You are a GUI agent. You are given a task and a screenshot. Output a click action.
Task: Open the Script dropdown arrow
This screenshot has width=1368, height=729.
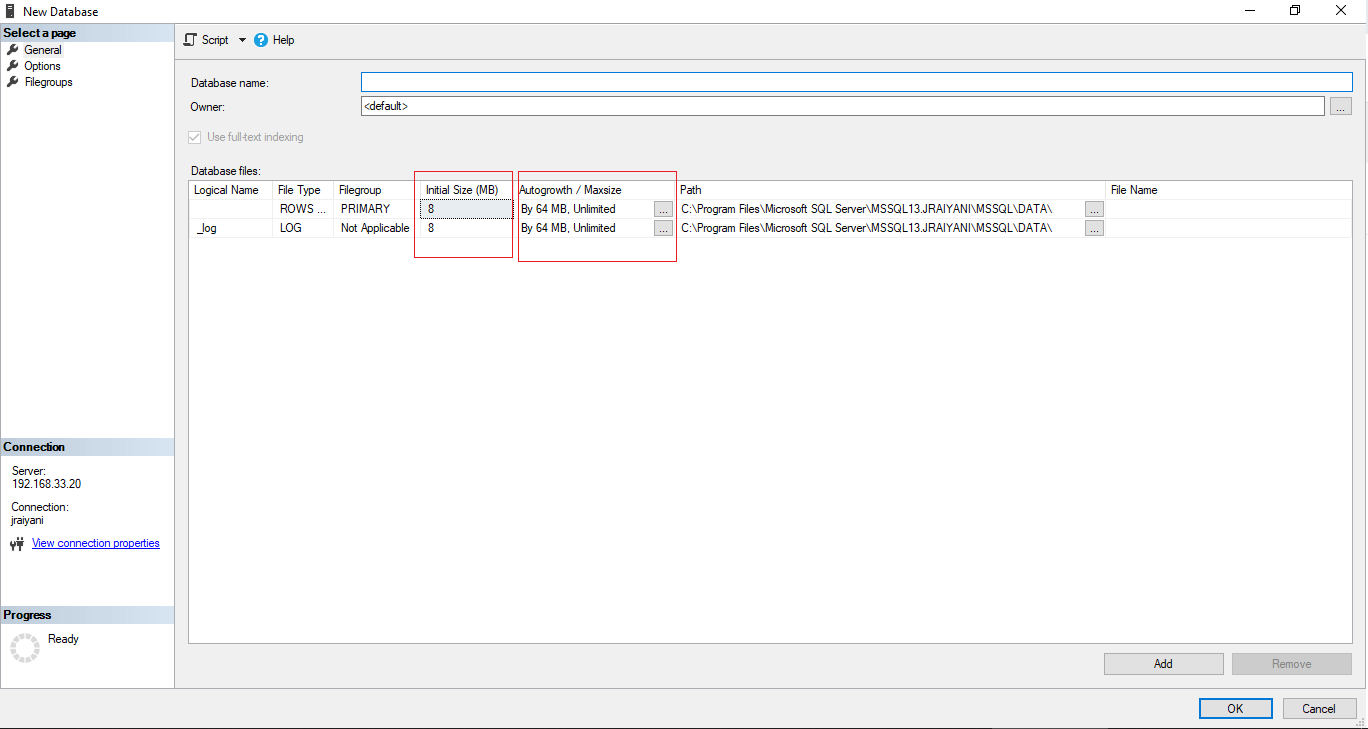point(241,40)
